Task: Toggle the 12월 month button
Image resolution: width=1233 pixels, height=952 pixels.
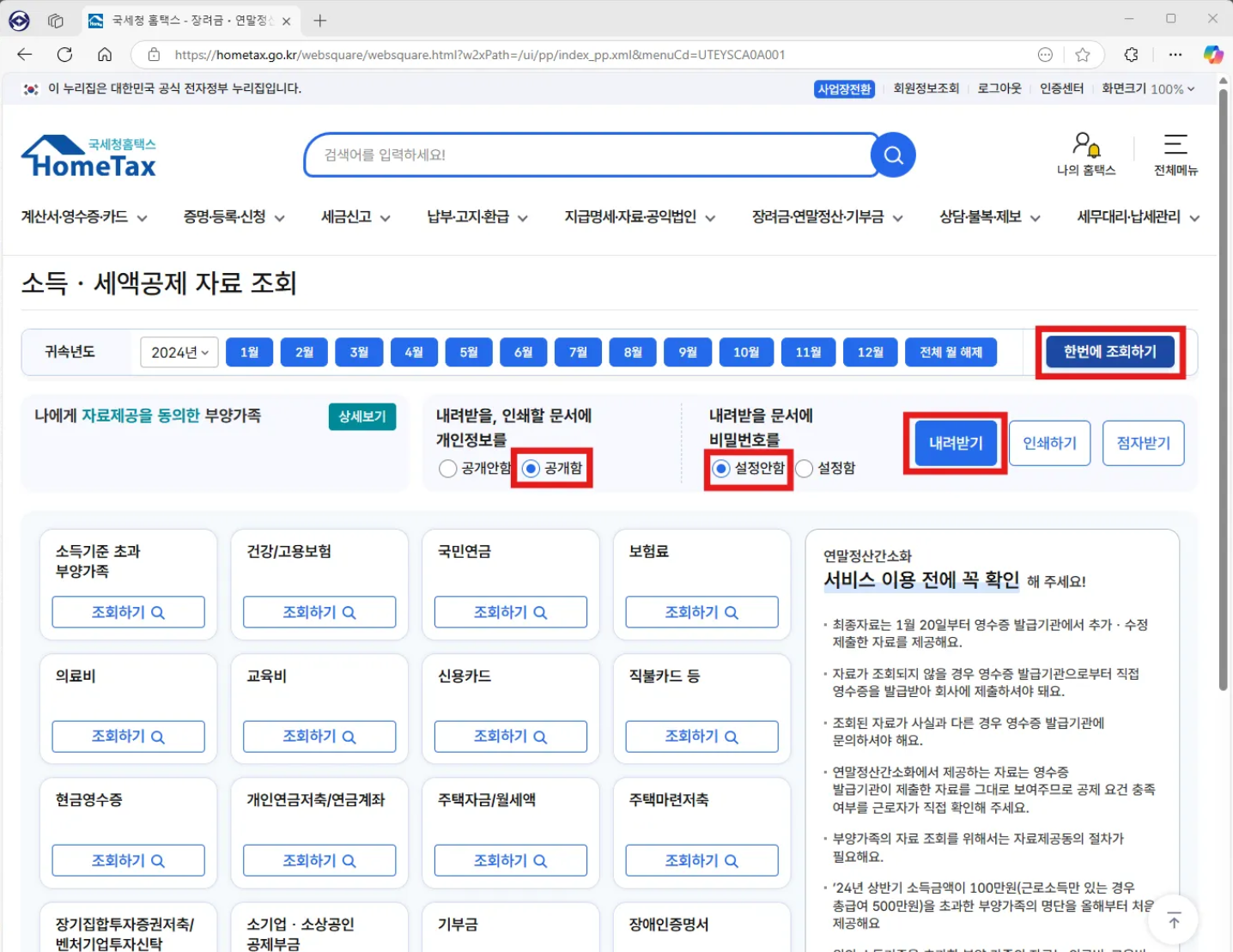Action: 871,352
